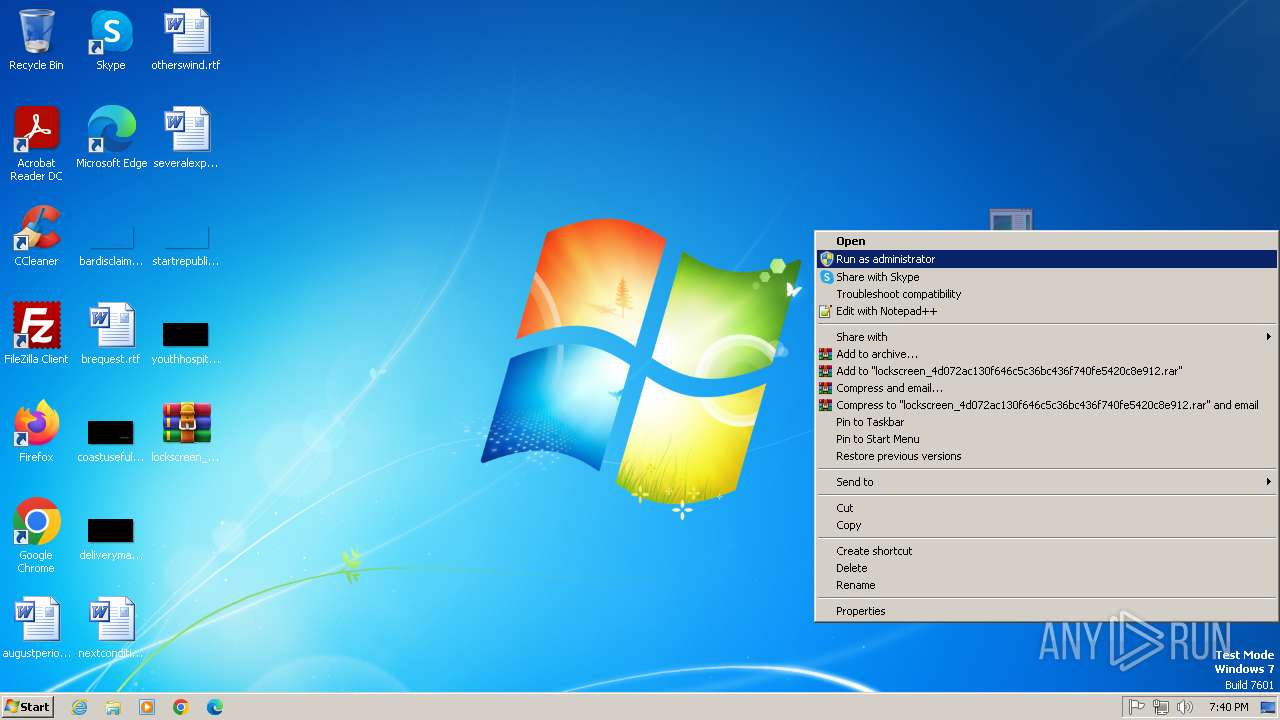Select the FileZilla Client shortcut

[x=36, y=334]
